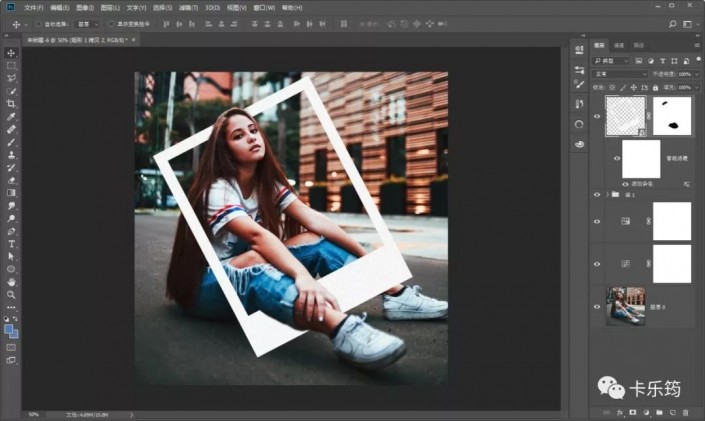Create a new group folder

(660, 412)
